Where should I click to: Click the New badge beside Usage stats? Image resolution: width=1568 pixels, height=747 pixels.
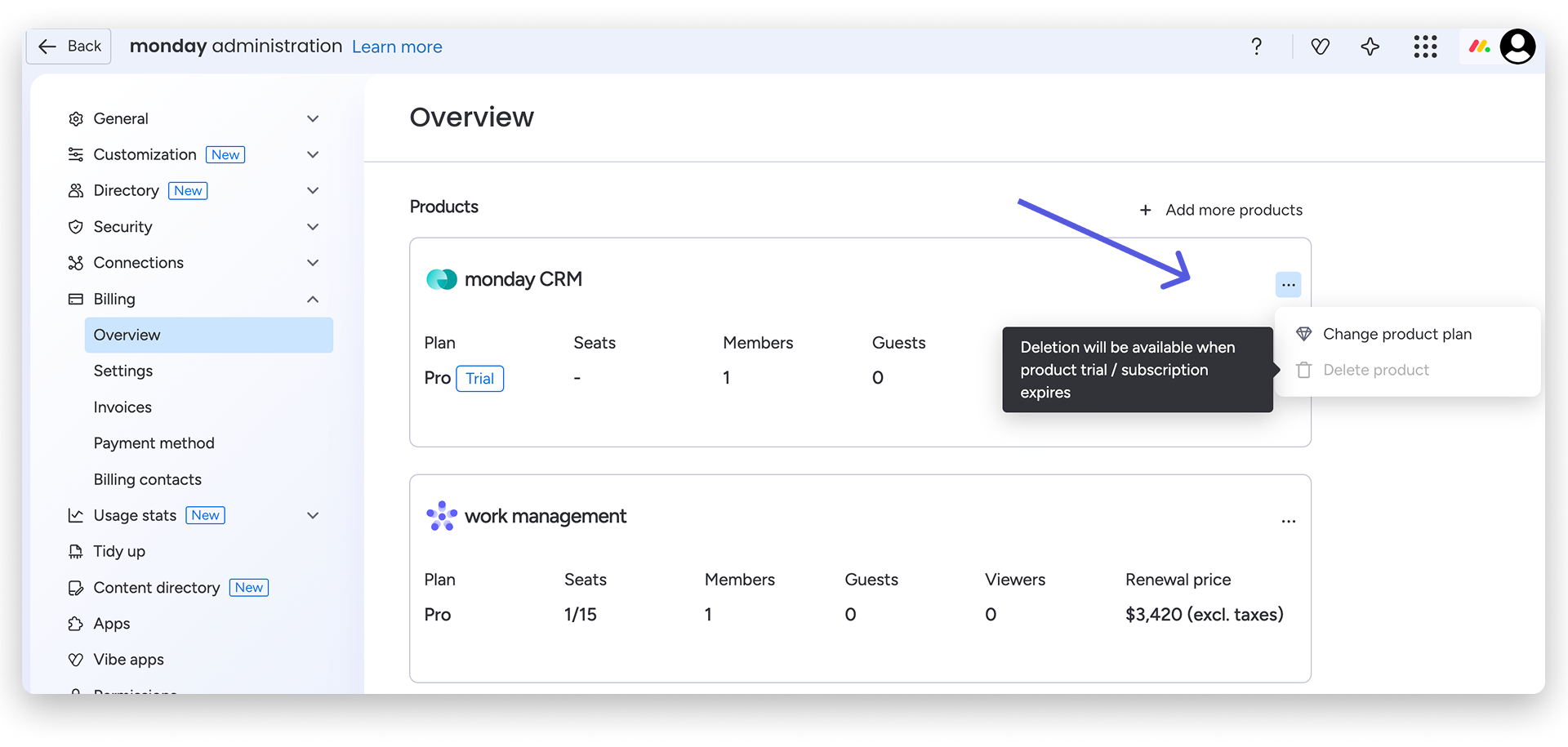pos(206,516)
